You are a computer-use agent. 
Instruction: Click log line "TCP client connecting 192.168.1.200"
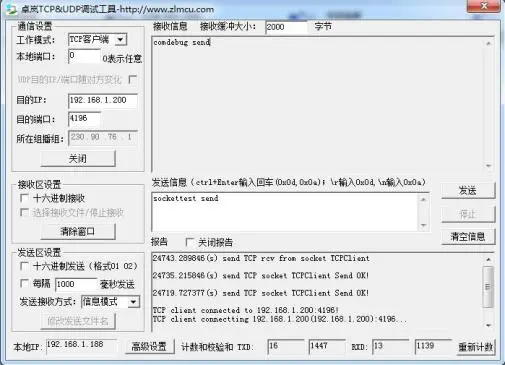(279, 319)
